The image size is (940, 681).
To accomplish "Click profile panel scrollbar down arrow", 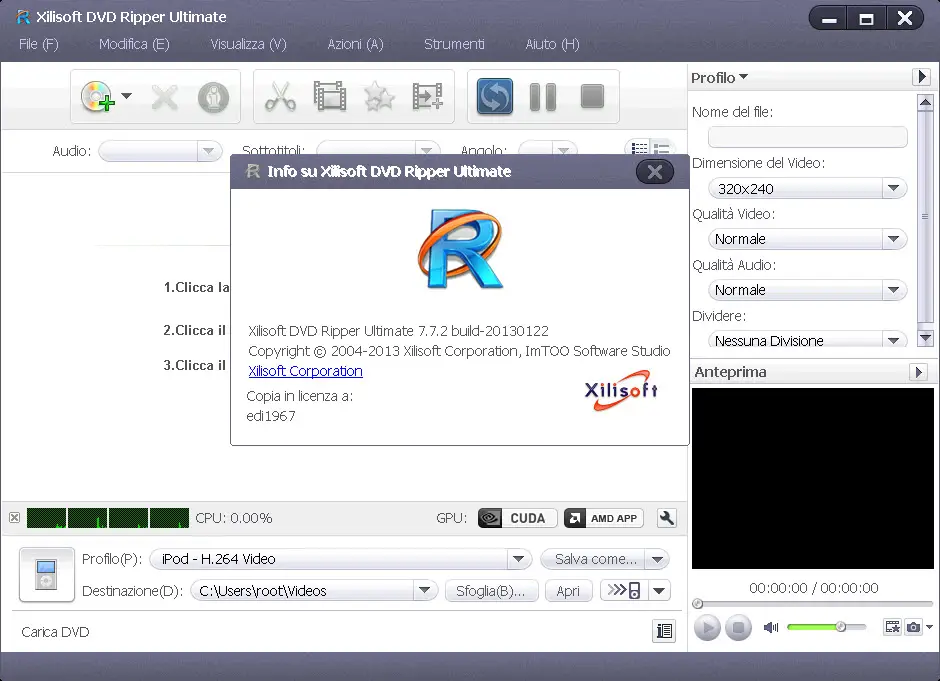I will tap(925, 339).
